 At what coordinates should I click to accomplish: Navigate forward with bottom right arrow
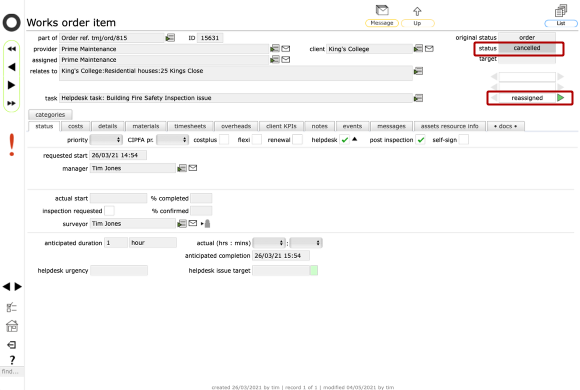pos(18,286)
